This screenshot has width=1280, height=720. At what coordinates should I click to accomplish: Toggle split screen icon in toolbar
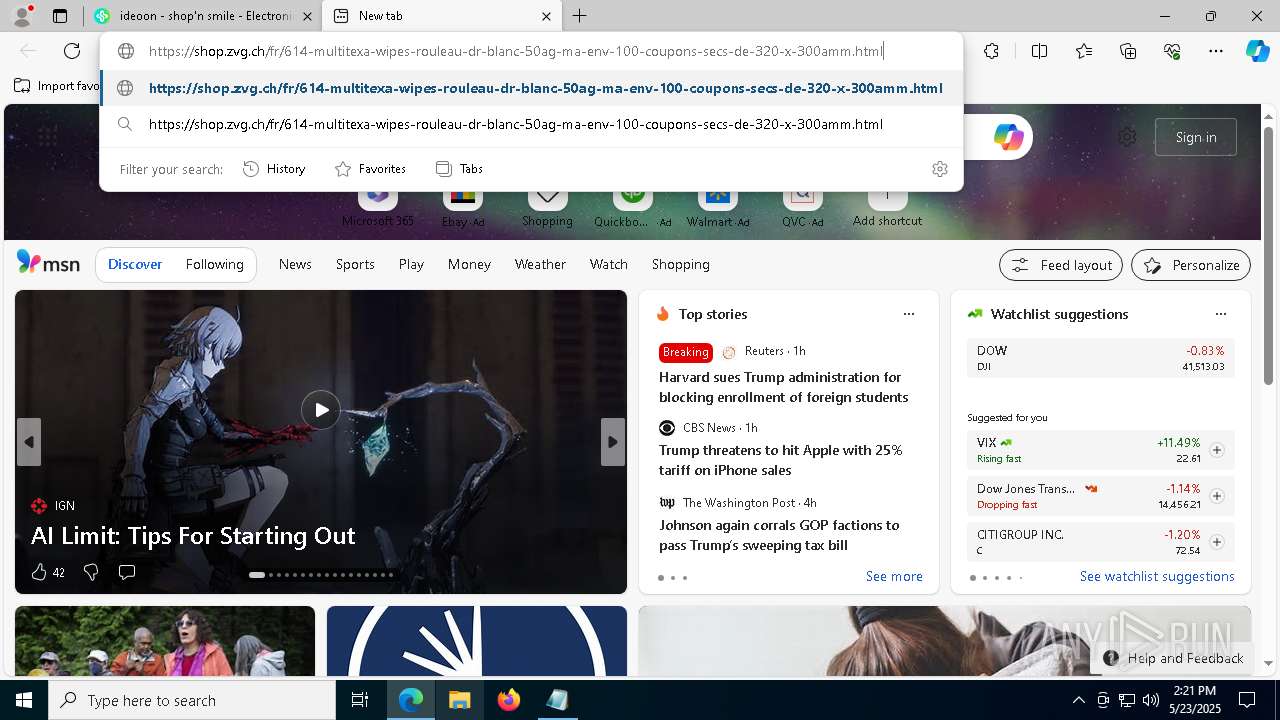tap(1039, 51)
